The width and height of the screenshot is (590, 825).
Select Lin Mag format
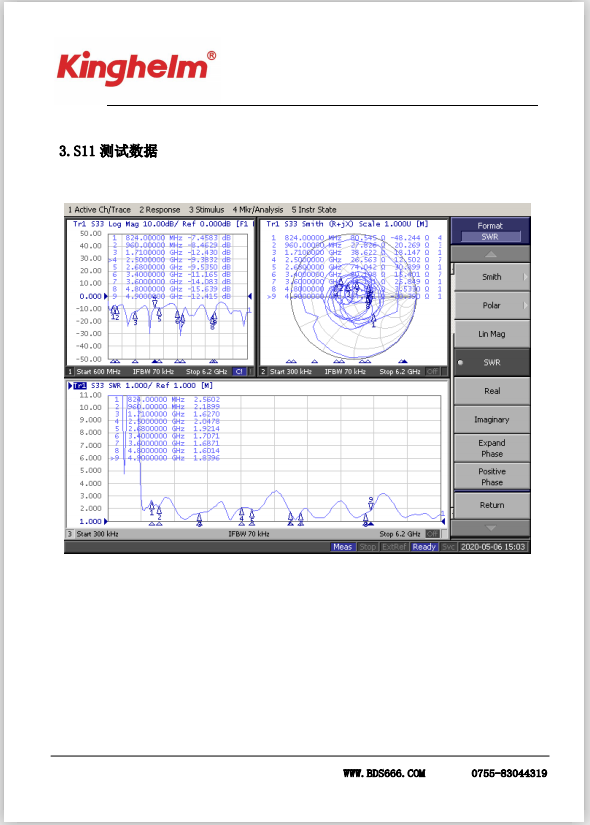pyautogui.click(x=492, y=334)
